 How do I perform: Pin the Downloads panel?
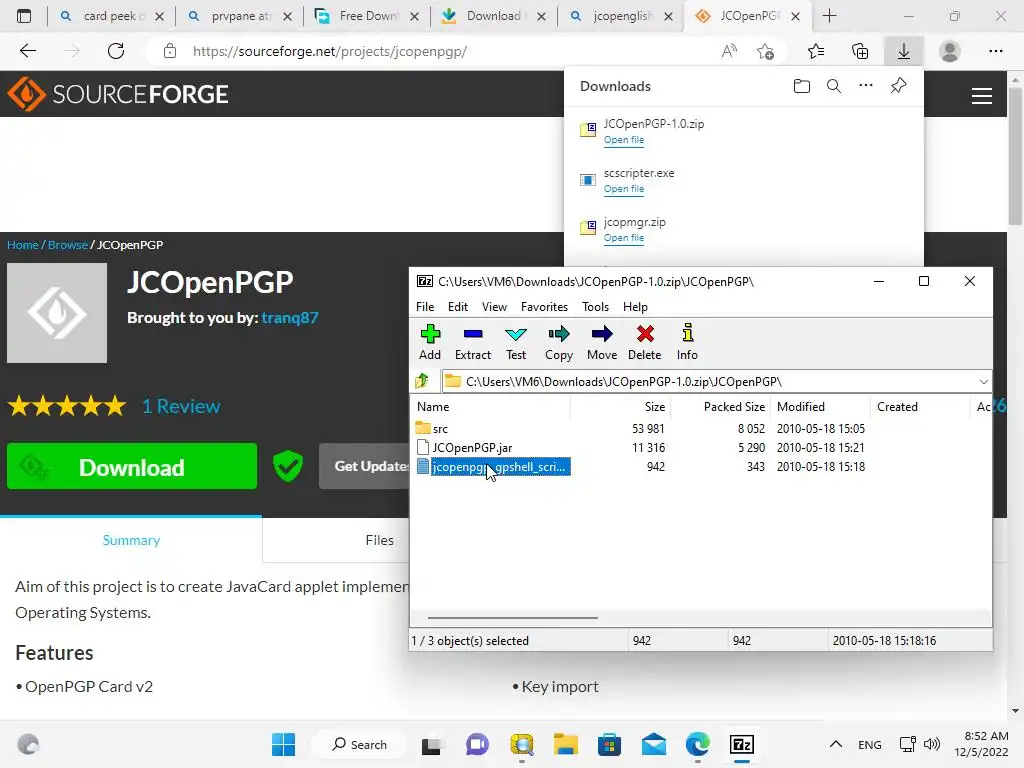click(899, 86)
